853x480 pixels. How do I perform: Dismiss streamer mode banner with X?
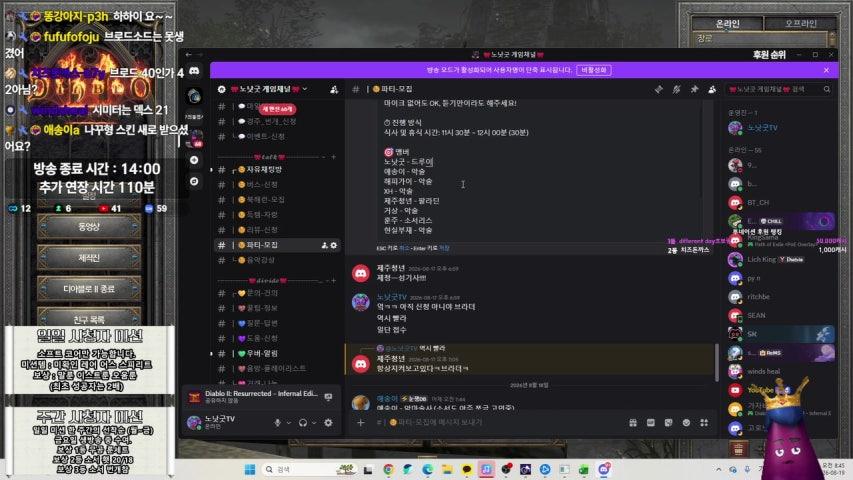tap(826, 70)
